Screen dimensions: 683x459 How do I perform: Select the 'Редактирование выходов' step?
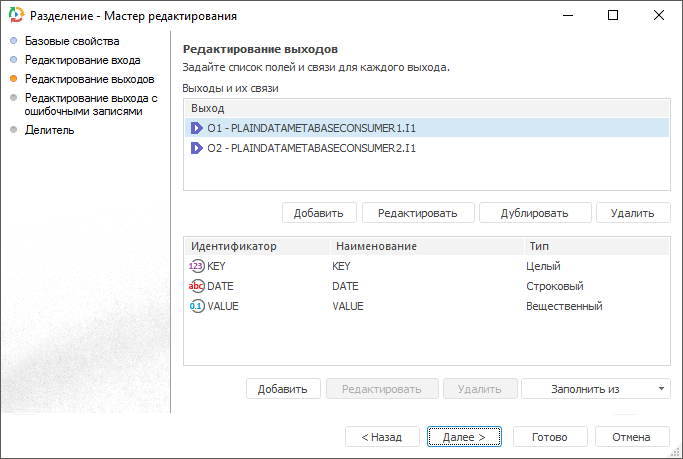(89, 78)
